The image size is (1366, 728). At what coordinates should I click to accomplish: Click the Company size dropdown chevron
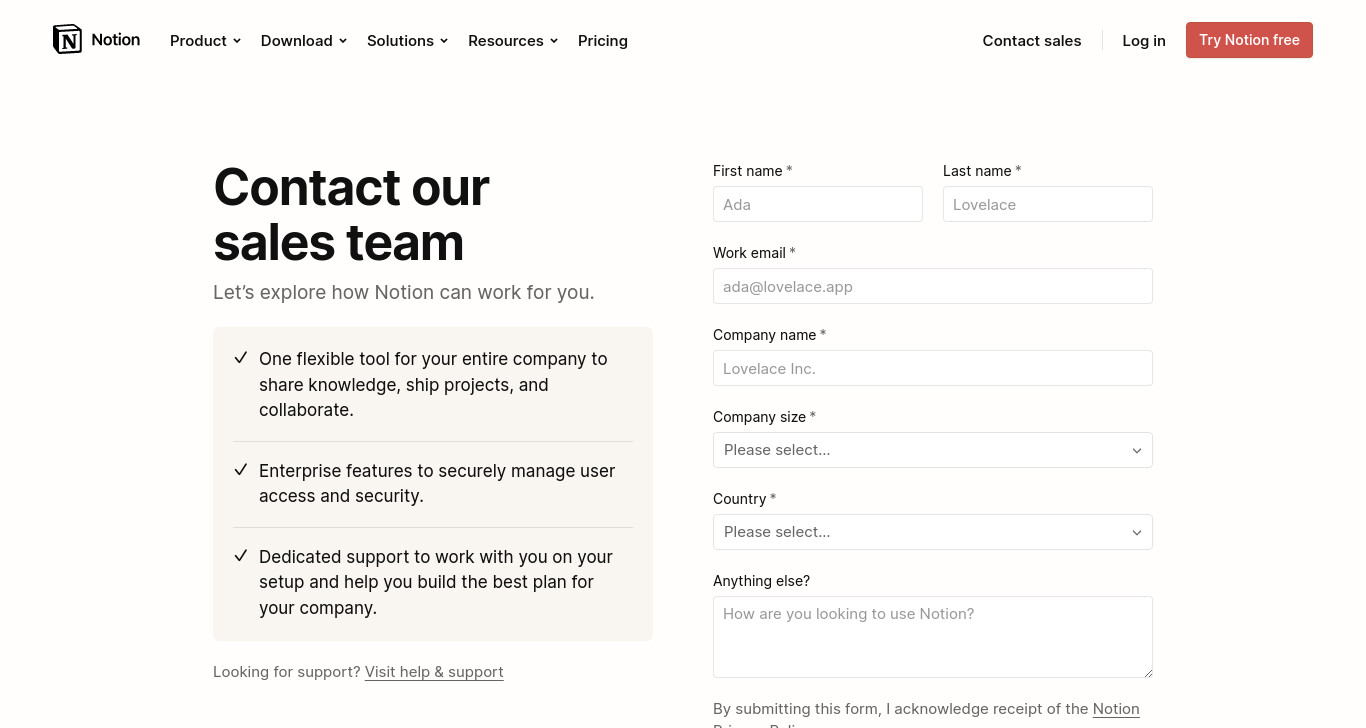(1137, 451)
